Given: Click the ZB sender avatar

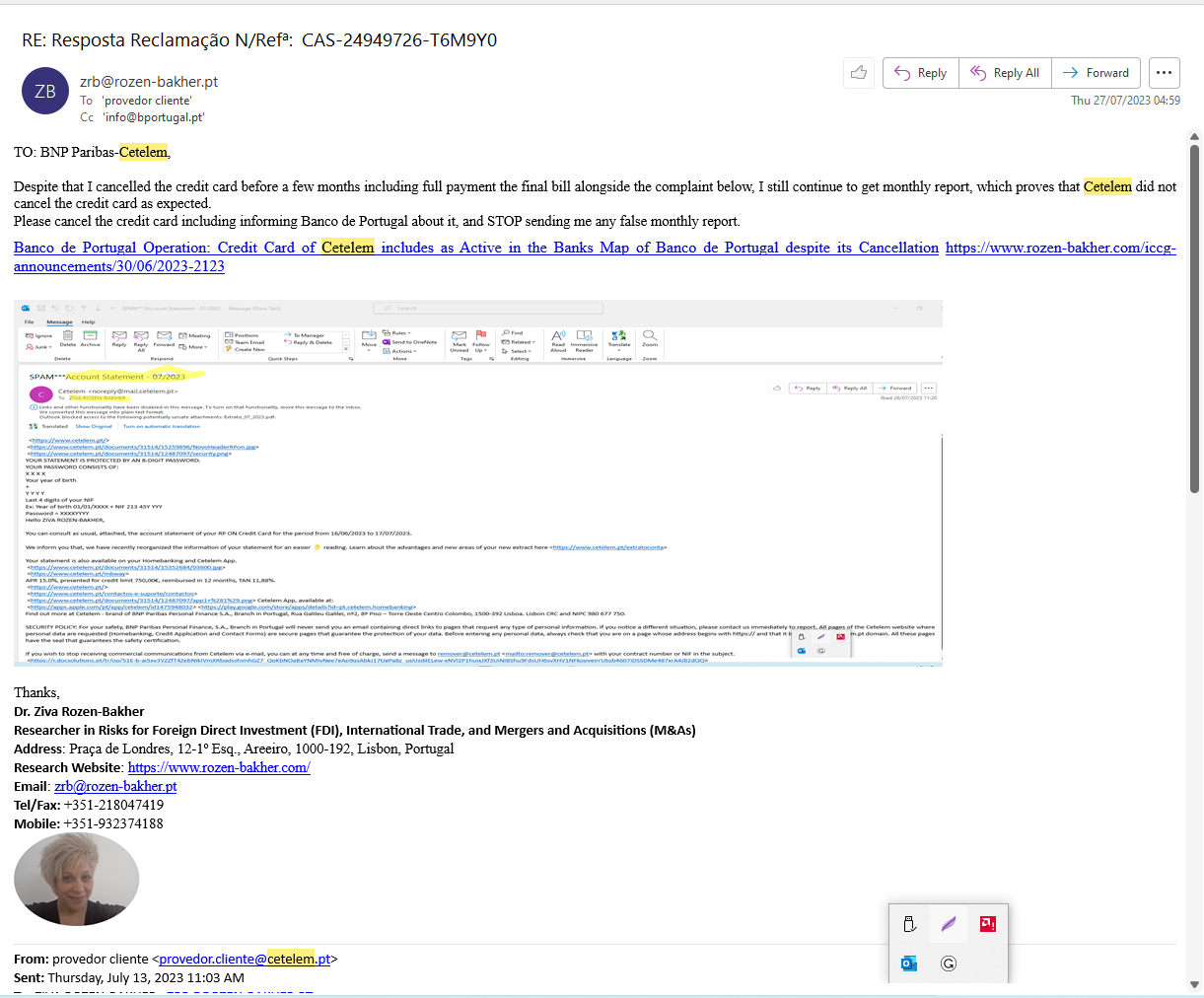Looking at the screenshot, I should 45,92.
